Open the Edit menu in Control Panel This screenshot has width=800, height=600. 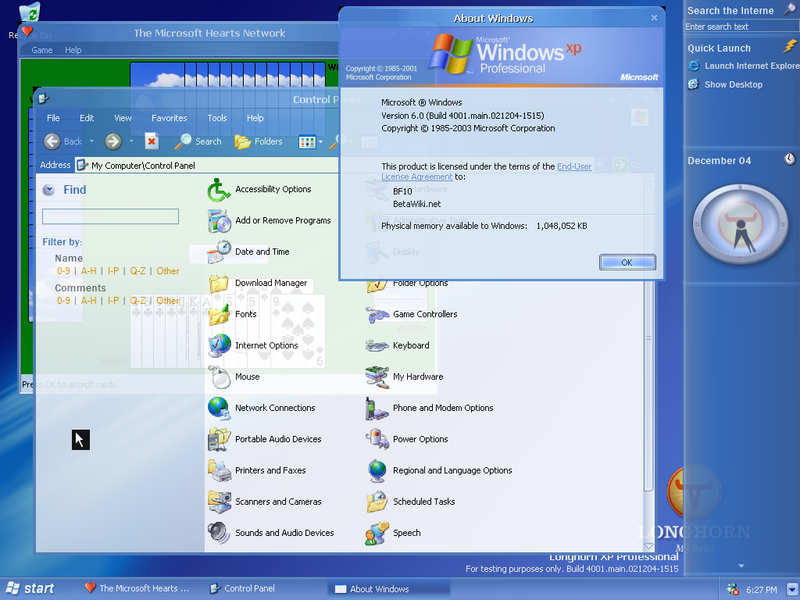[x=87, y=118]
